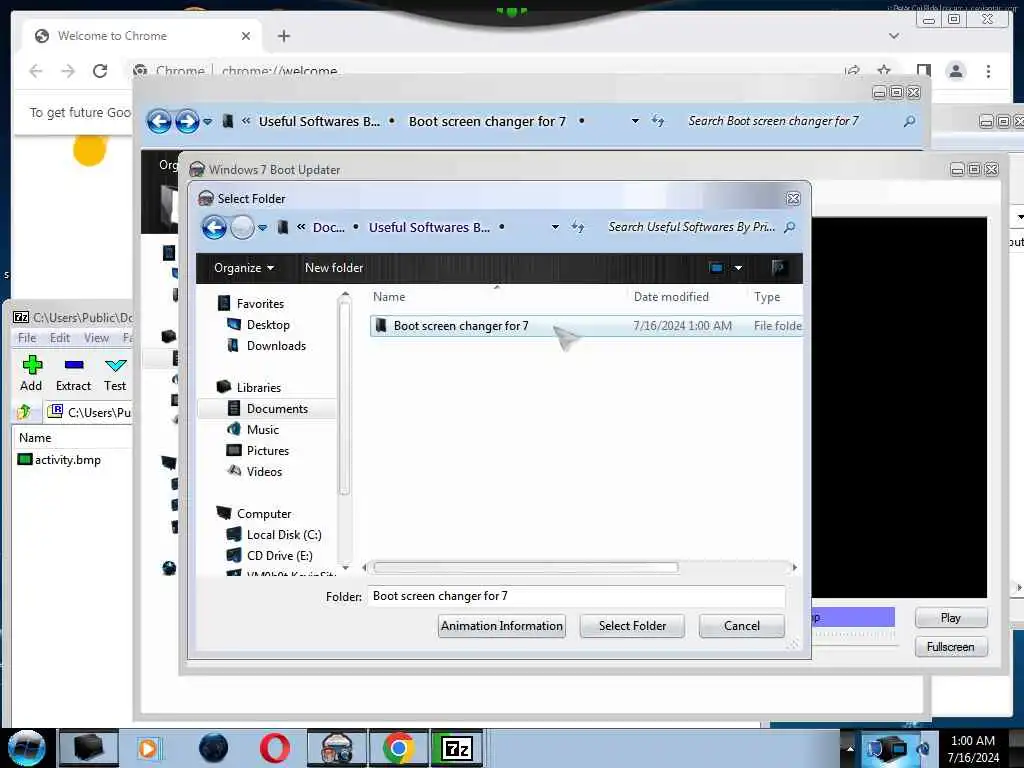Click the Search Useful Softwares field
Image resolution: width=1024 pixels, height=768 pixels.
[x=691, y=227]
